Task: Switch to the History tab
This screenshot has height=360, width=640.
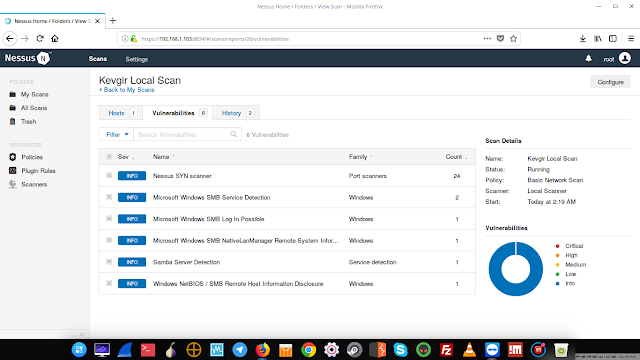Action: [236, 113]
